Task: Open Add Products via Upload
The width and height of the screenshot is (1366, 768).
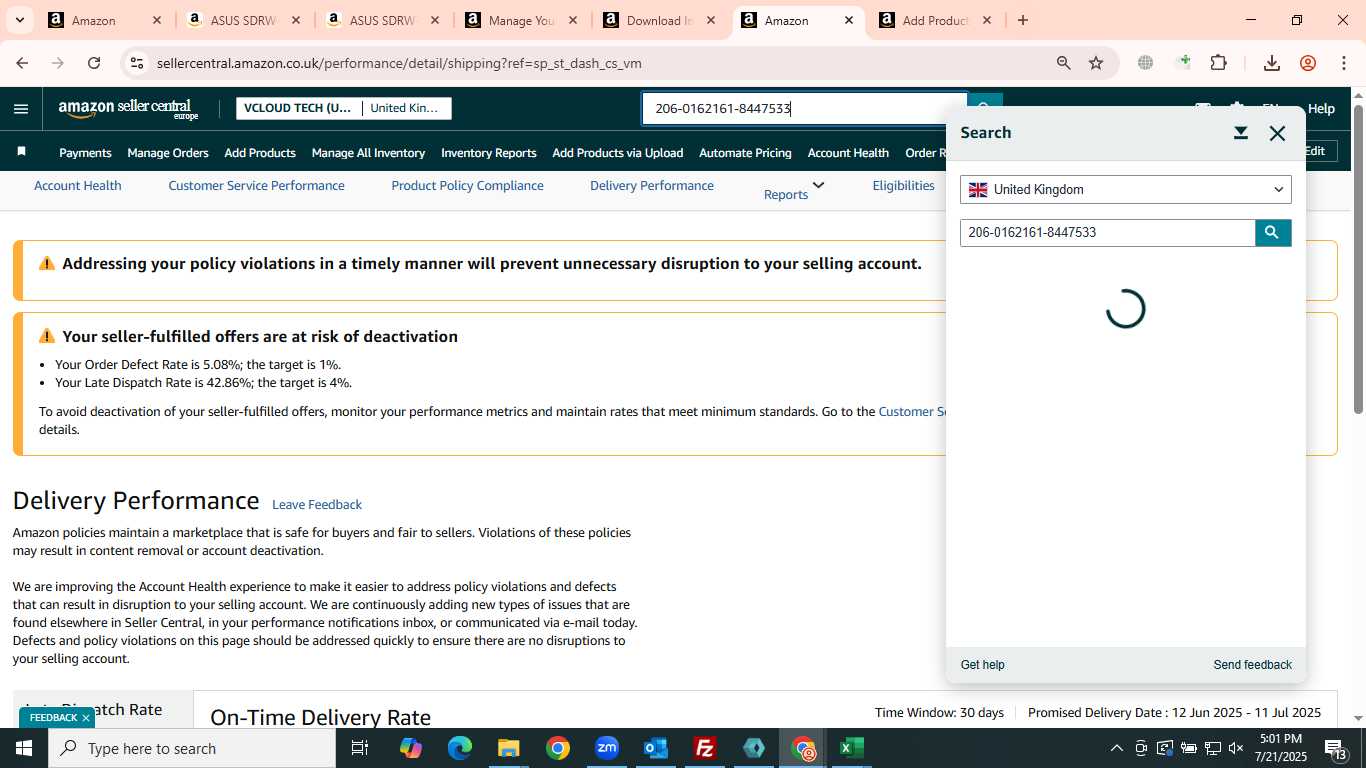Action: 618,153
